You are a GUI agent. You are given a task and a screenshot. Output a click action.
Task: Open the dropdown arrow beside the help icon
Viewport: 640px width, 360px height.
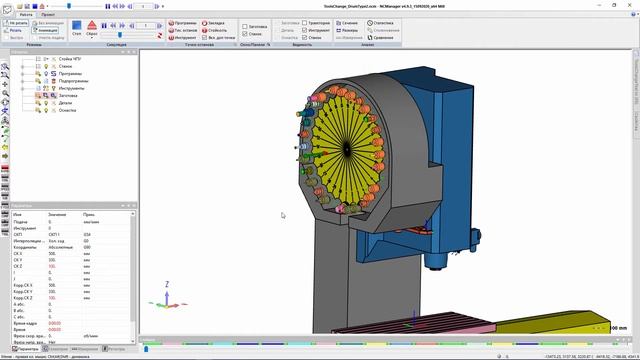point(638,14)
